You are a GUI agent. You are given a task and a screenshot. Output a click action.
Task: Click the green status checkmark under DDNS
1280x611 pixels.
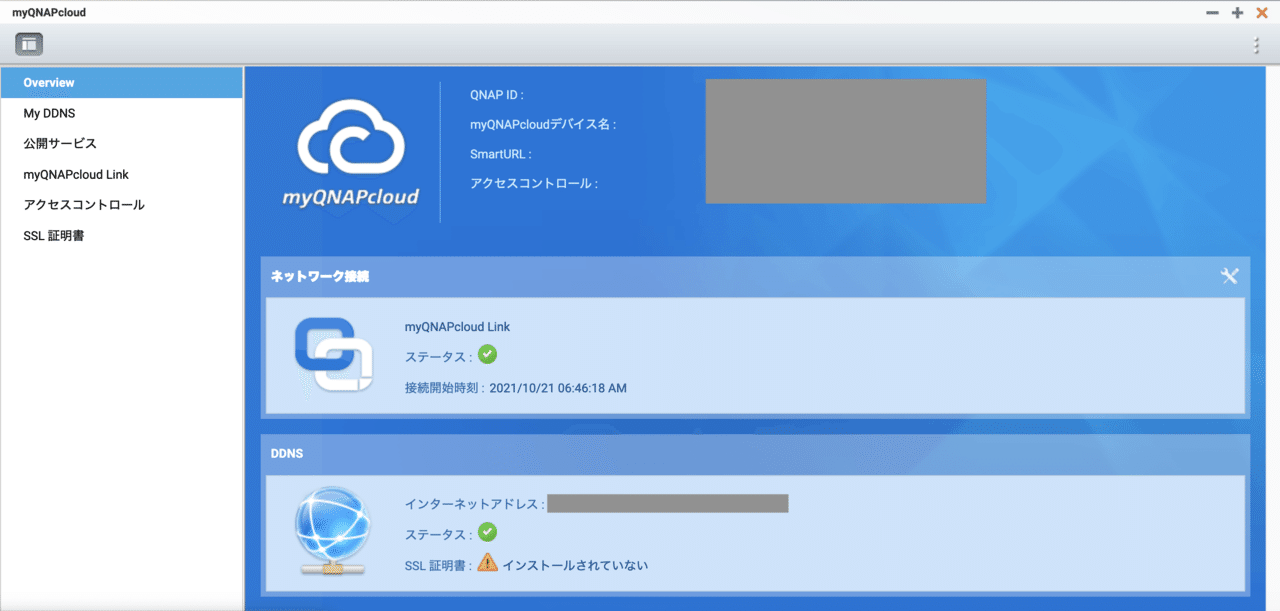pos(487,532)
